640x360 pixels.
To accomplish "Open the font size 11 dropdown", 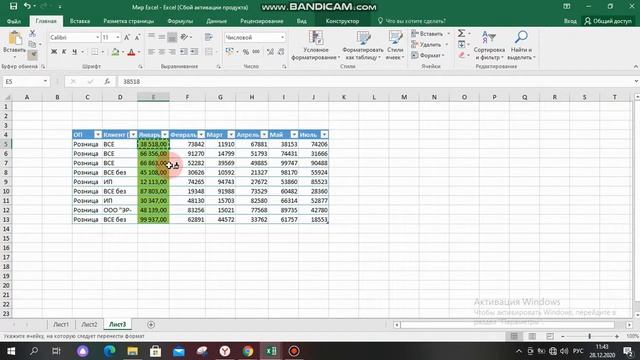I will coord(118,38).
